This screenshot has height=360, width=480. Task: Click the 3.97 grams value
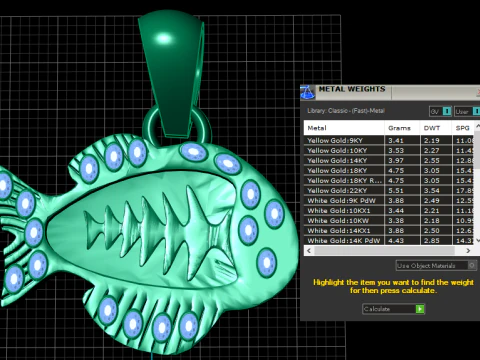(396, 161)
